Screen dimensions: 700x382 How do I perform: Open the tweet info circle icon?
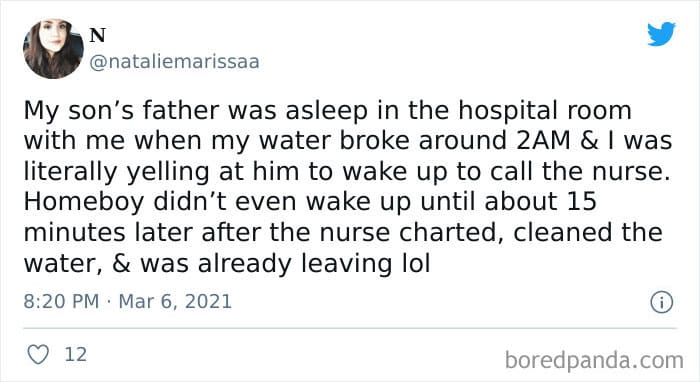pyautogui.click(x=661, y=303)
